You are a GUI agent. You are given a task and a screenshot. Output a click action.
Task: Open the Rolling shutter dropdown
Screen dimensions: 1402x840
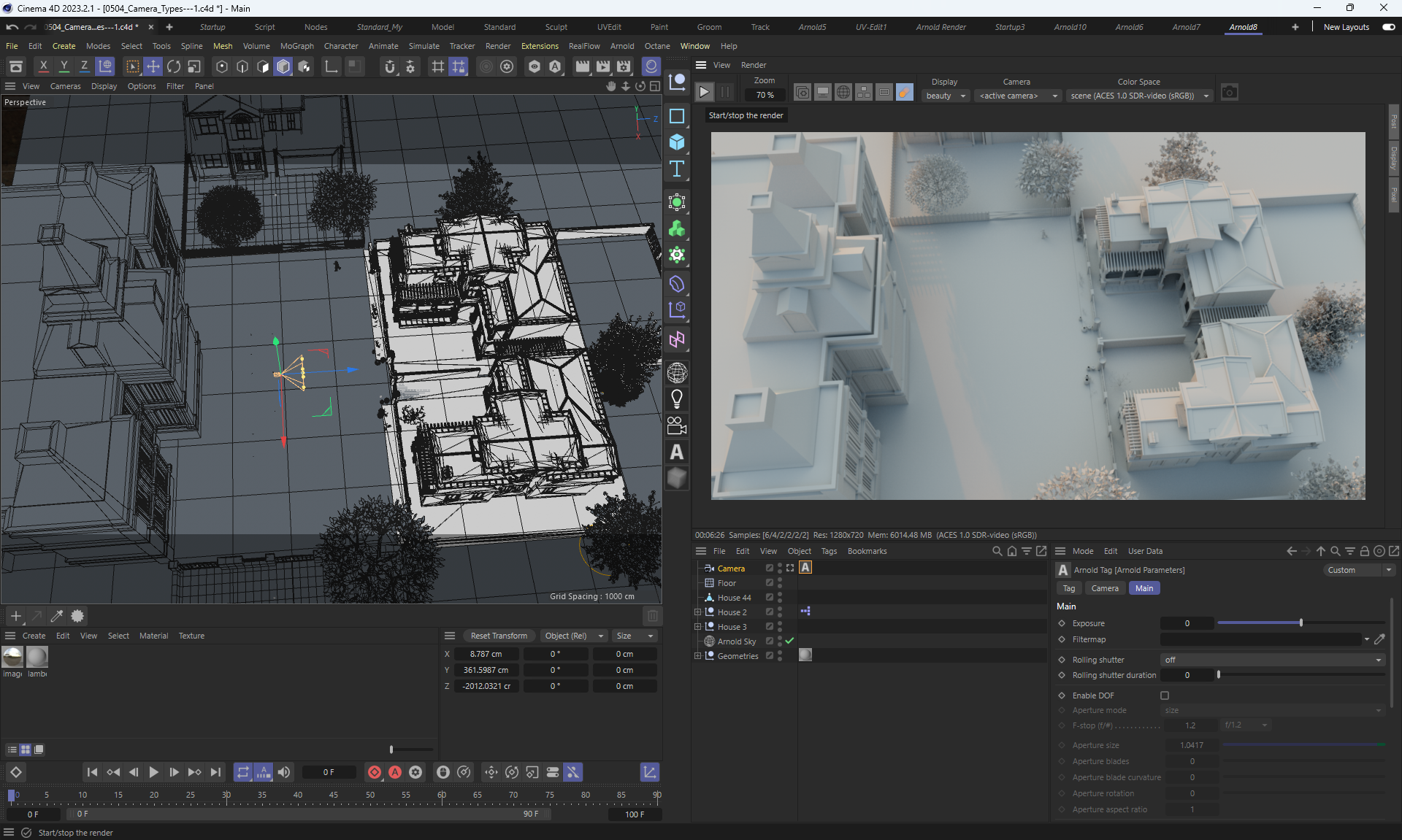point(1272,660)
